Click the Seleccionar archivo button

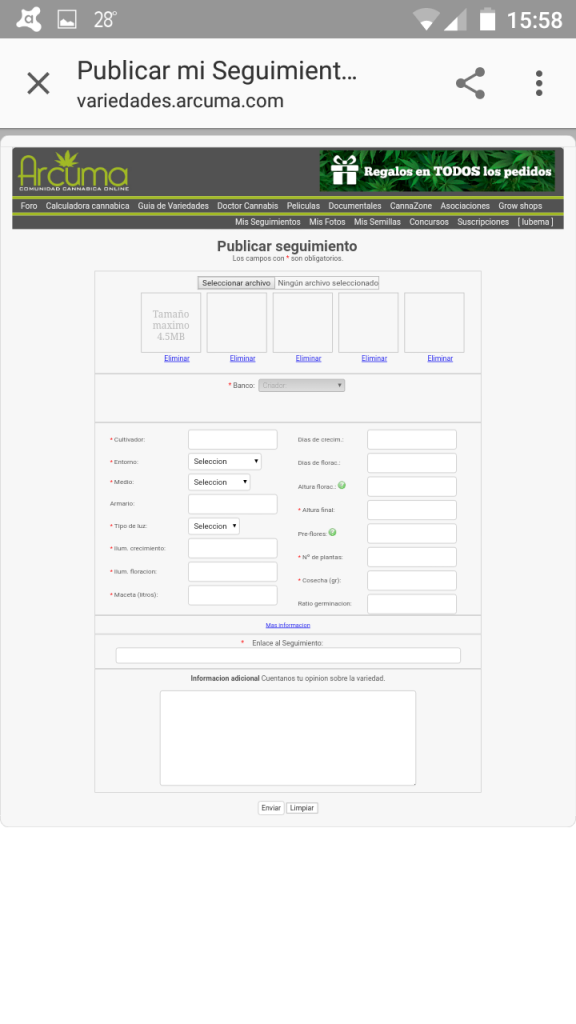[236, 283]
